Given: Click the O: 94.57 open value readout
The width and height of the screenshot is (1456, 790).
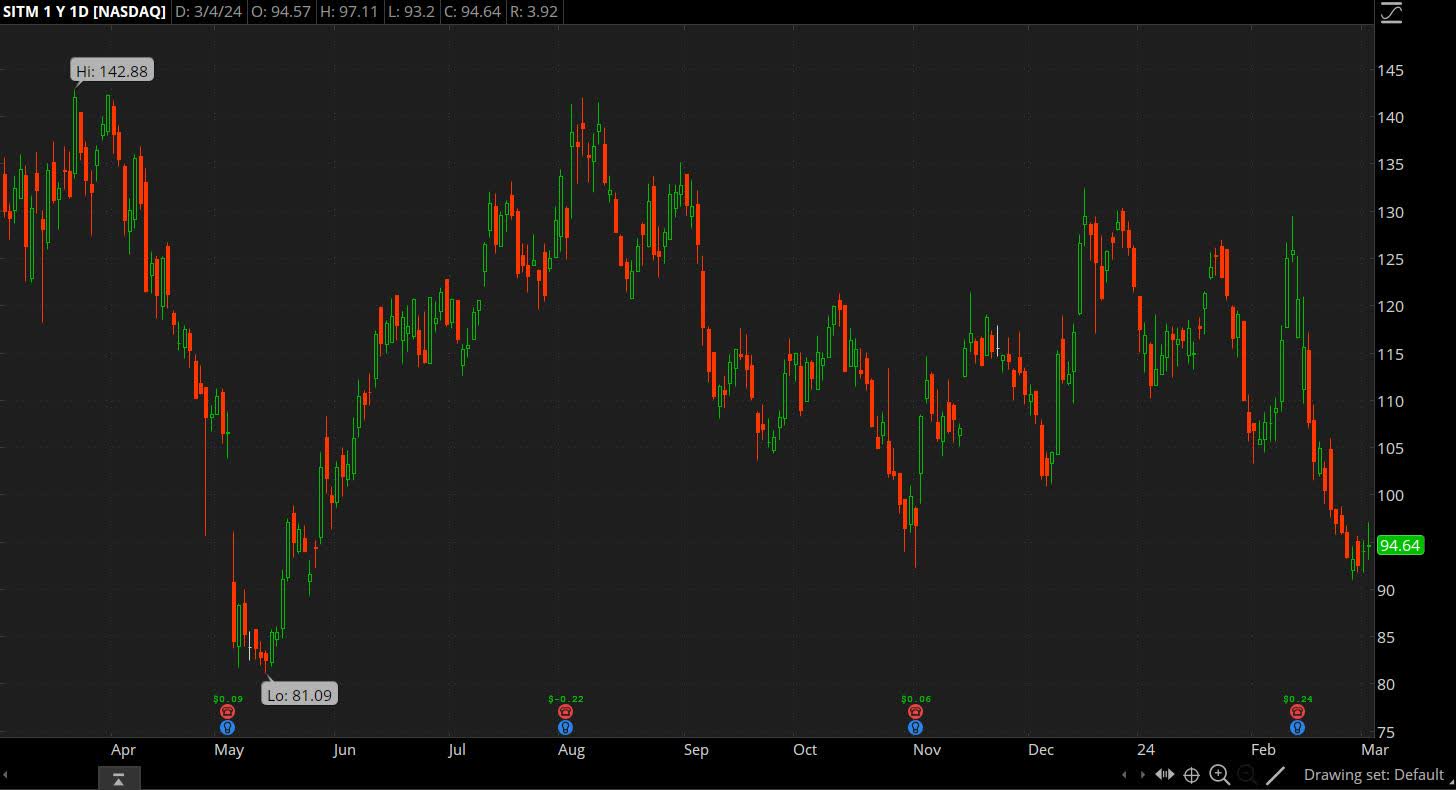Looking at the screenshot, I should pos(281,12).
